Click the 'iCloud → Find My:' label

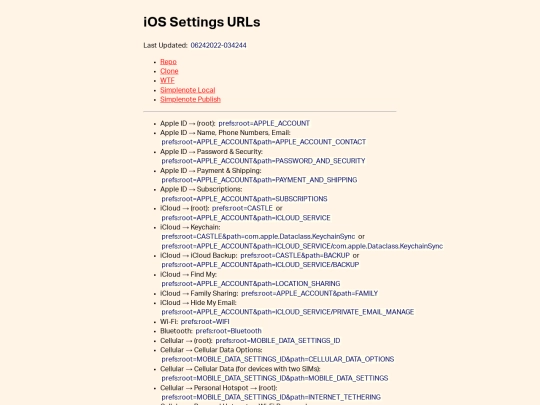[x=188, y=274]
